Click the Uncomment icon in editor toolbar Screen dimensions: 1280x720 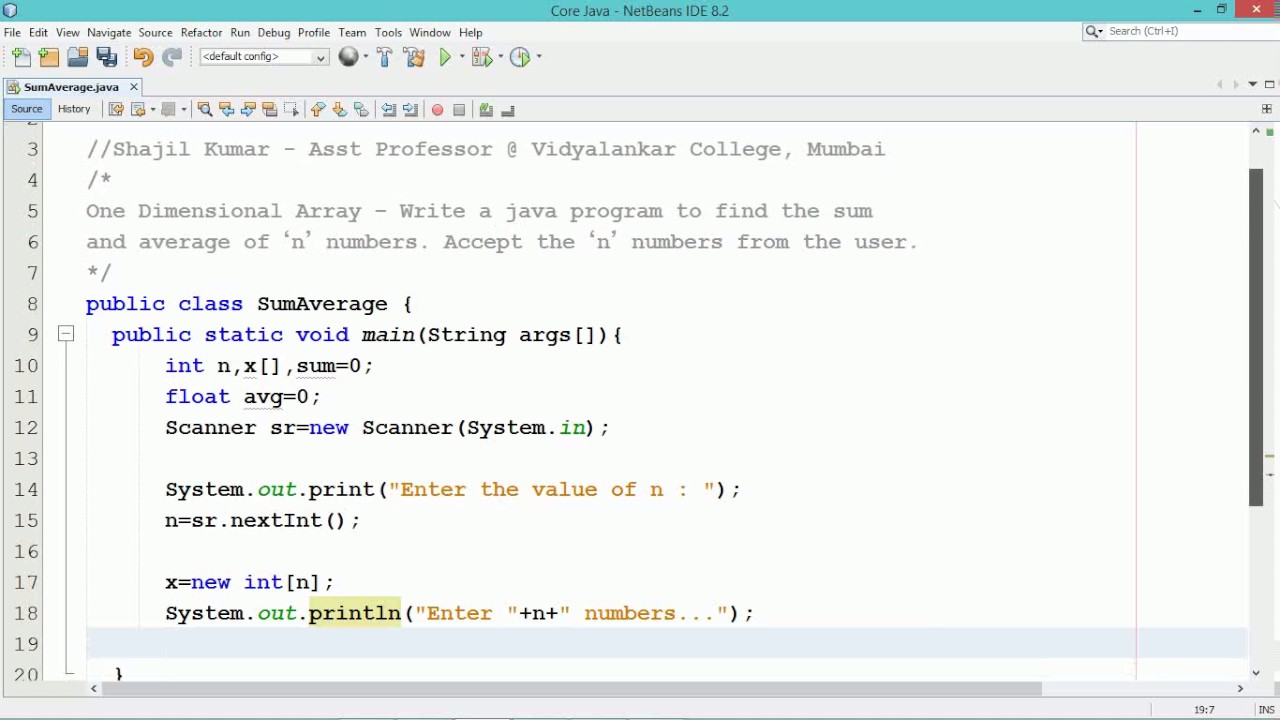[508, 110]
